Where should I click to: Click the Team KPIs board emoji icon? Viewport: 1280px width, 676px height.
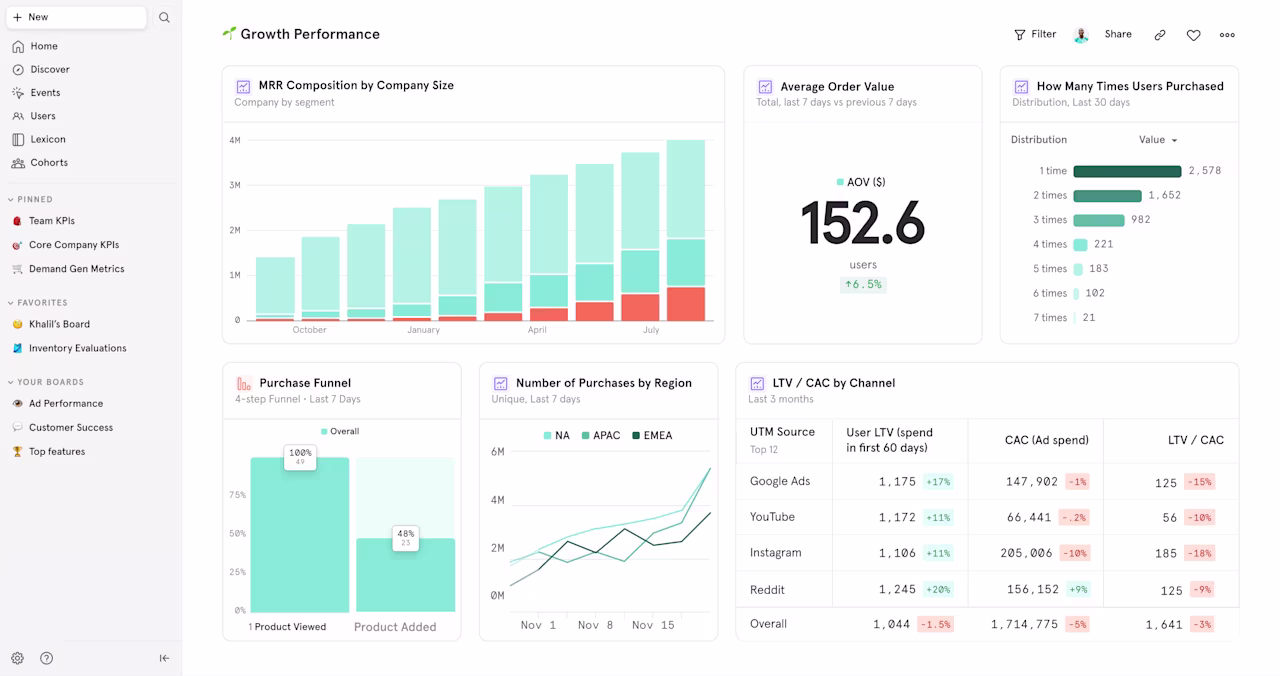click(17, 221)
